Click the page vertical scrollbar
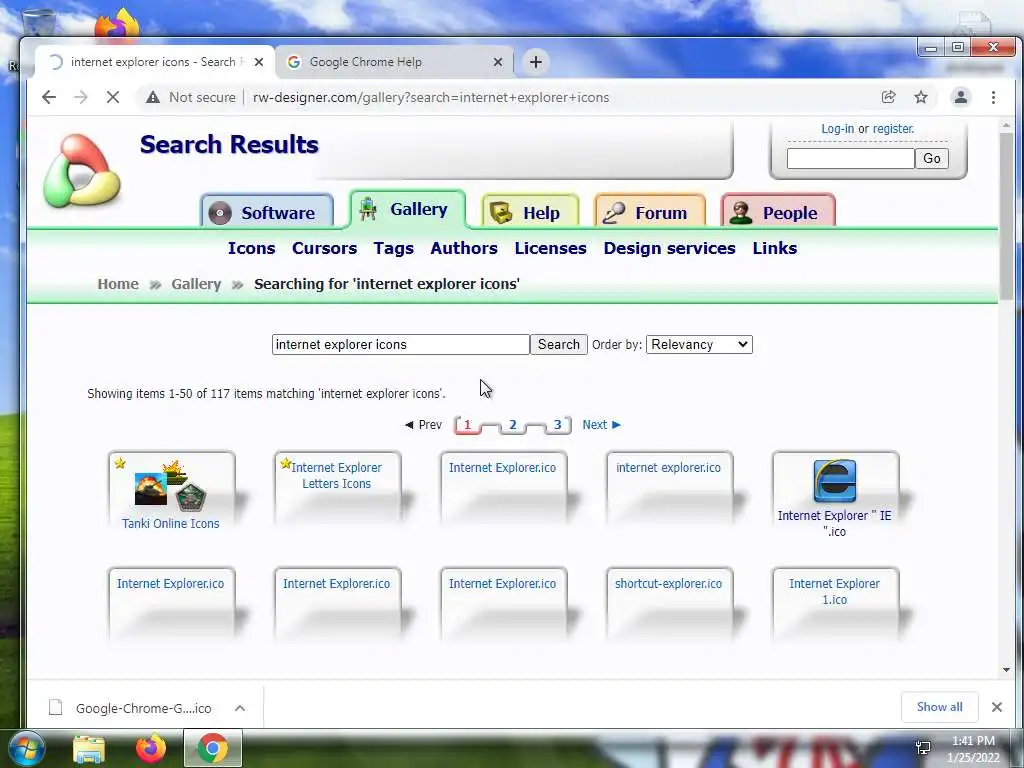This screenshot has width=1024, height=768. pyautogui.click(x=1006, y=216)
